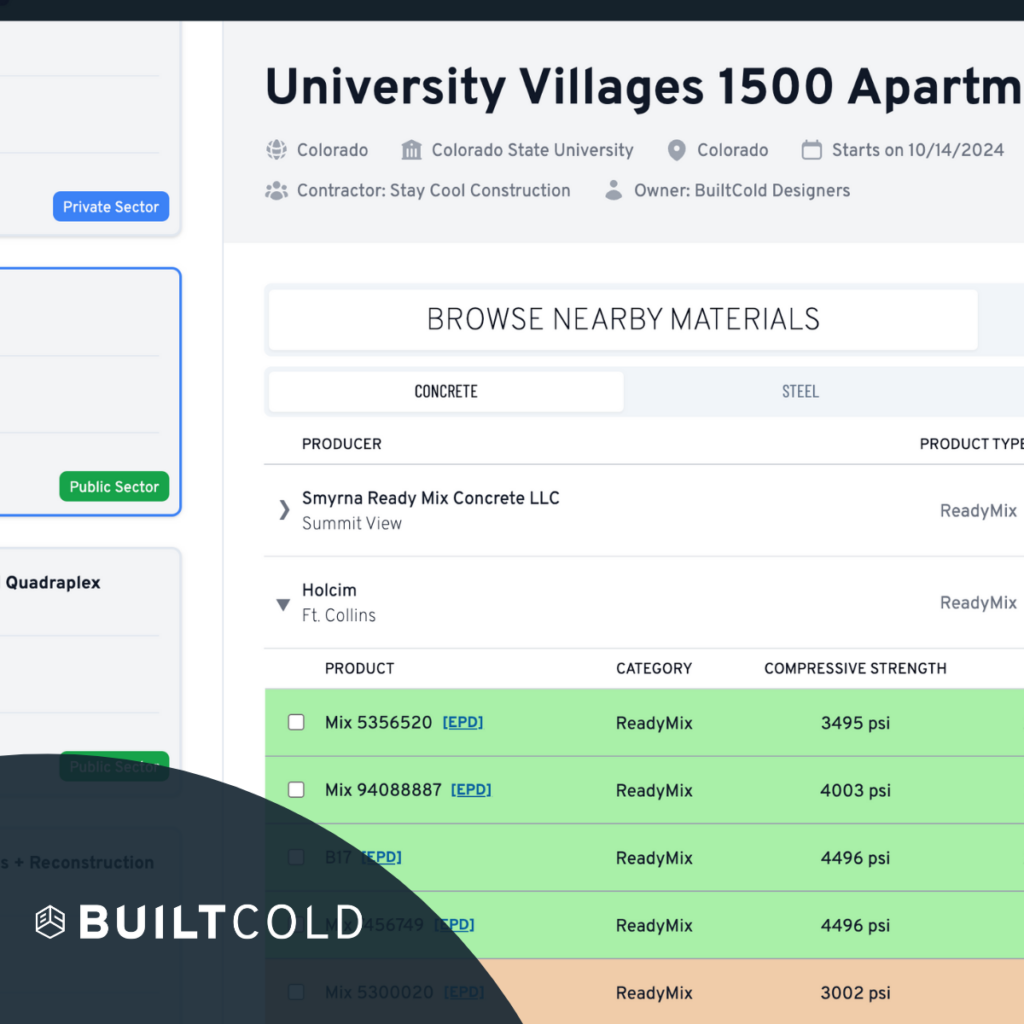The image size is (1024, 1024).
Task: Click the 4003 psi strength value
Action: click(856, 790)
